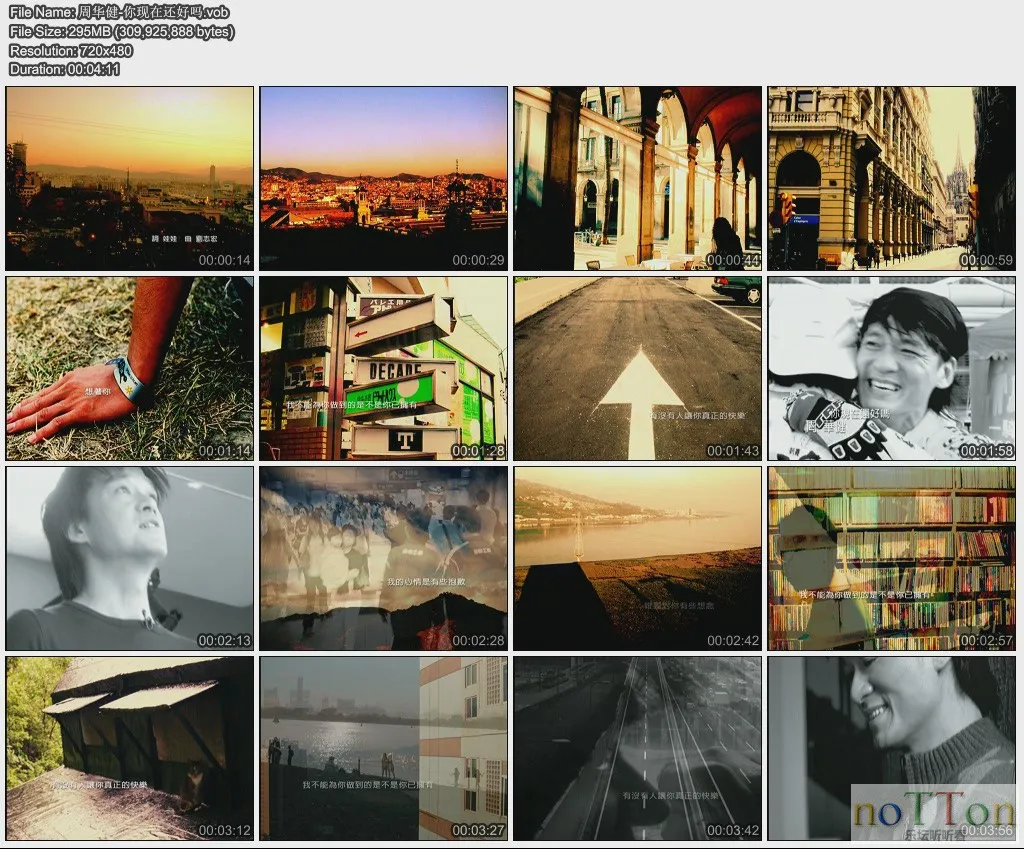Click the road arrow thumbnail at 00:01:43
The width and height of the screenshot is (1024, 849).
[x=638, y=368]
